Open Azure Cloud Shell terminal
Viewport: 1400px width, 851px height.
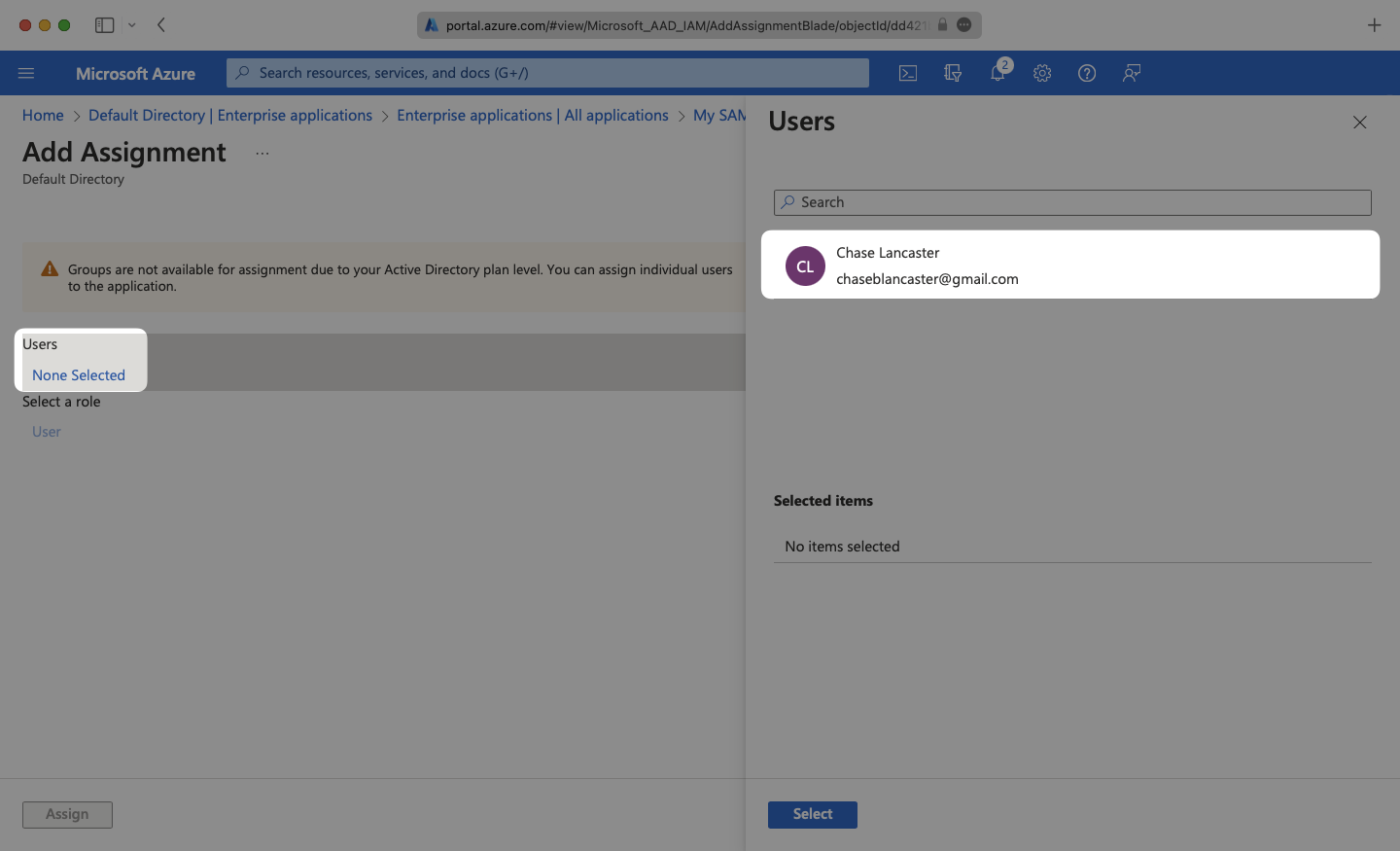pos(907,72)
